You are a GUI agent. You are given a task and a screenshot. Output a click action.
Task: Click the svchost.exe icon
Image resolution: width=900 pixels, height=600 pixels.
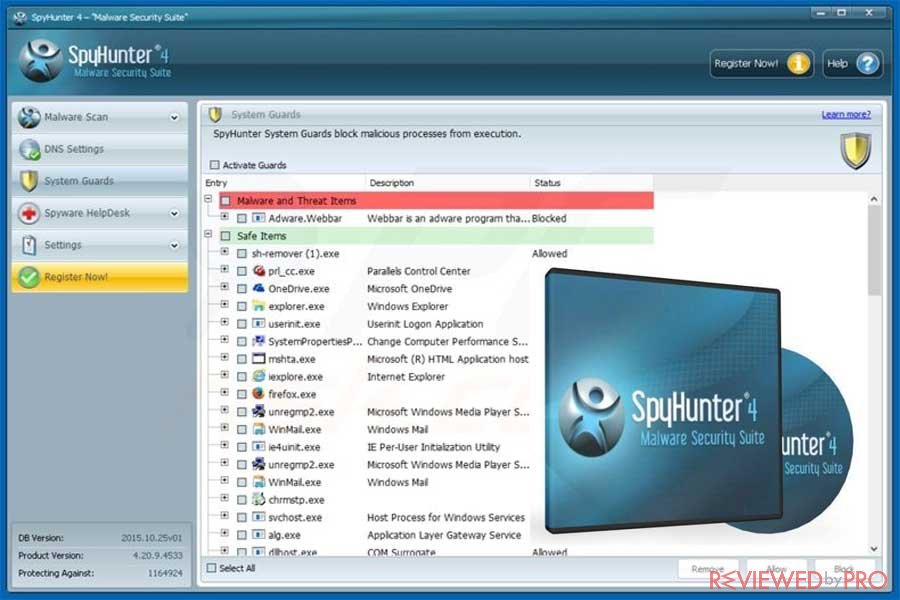coord(259,517)
